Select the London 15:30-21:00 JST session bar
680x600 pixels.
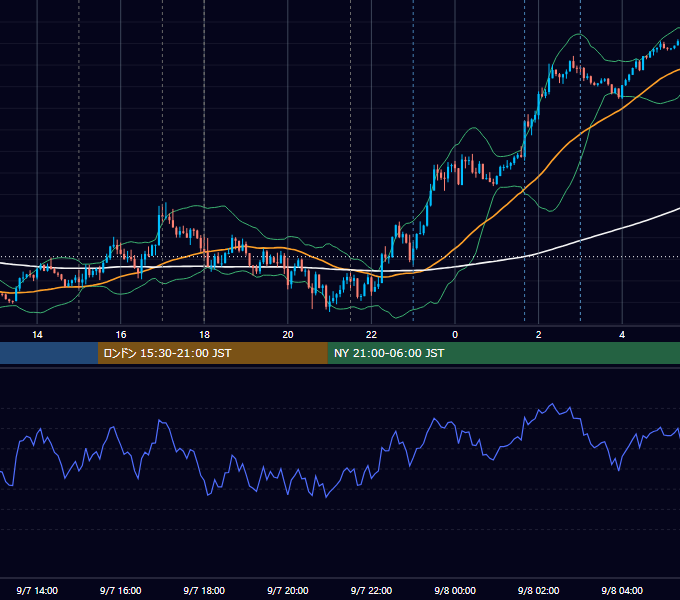pyautogui.click(x=212, y=353)
